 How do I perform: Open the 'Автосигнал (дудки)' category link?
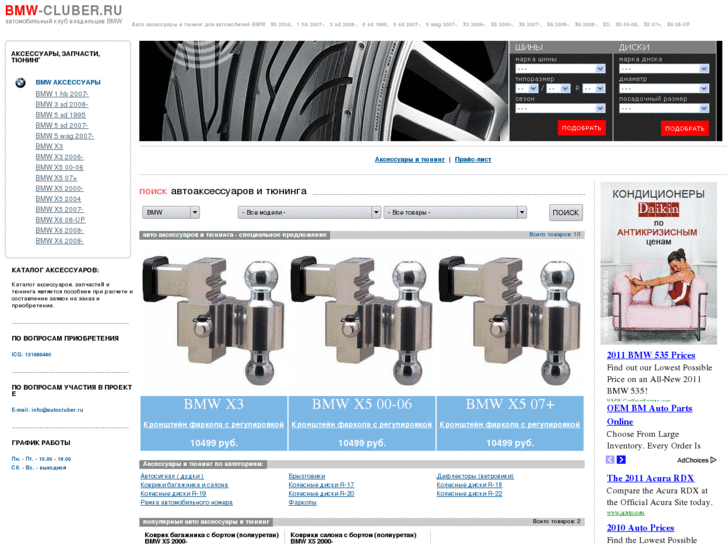172,476
